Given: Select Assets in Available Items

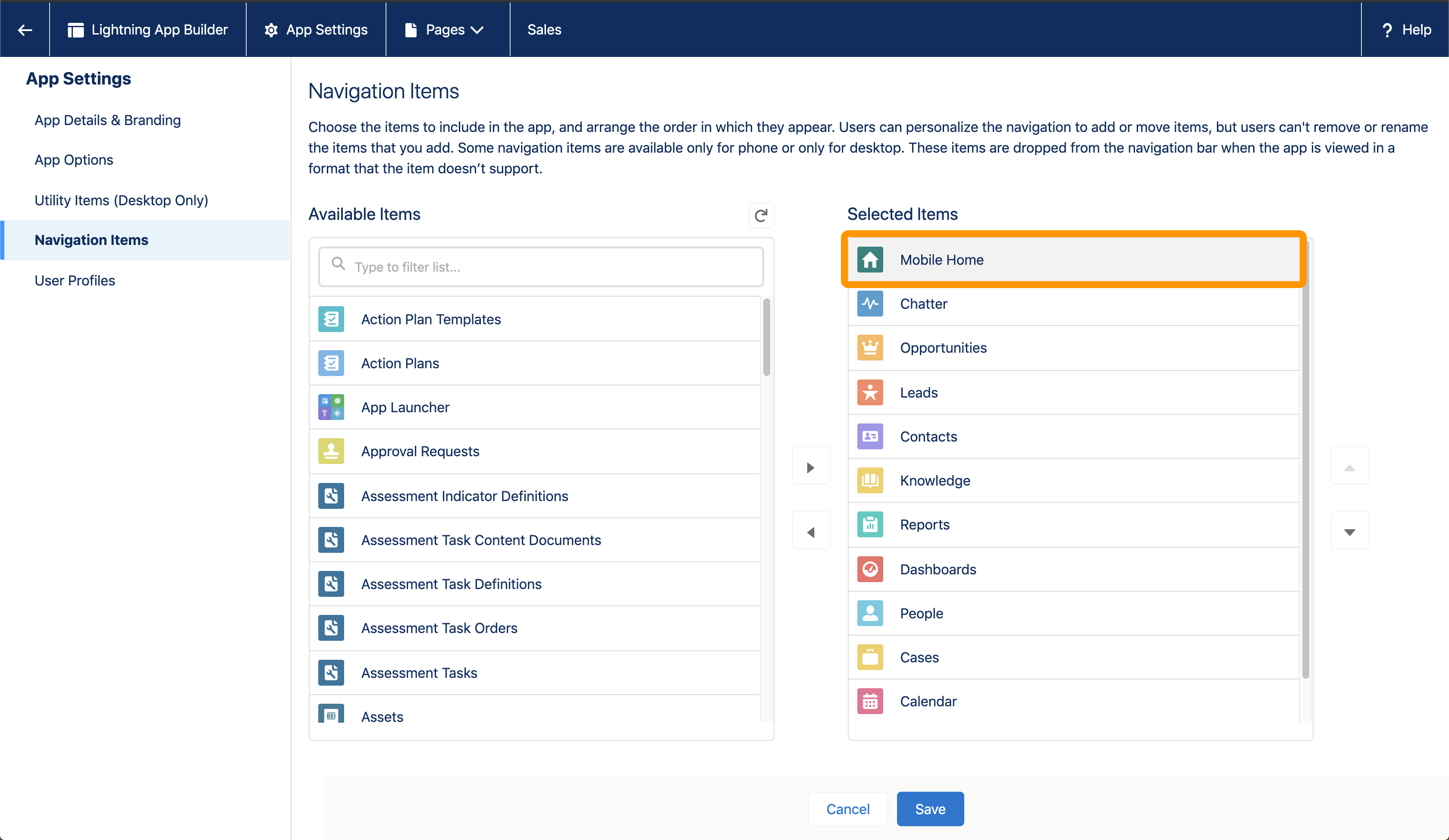Looking at the screenshot, I should click(382, 717).
